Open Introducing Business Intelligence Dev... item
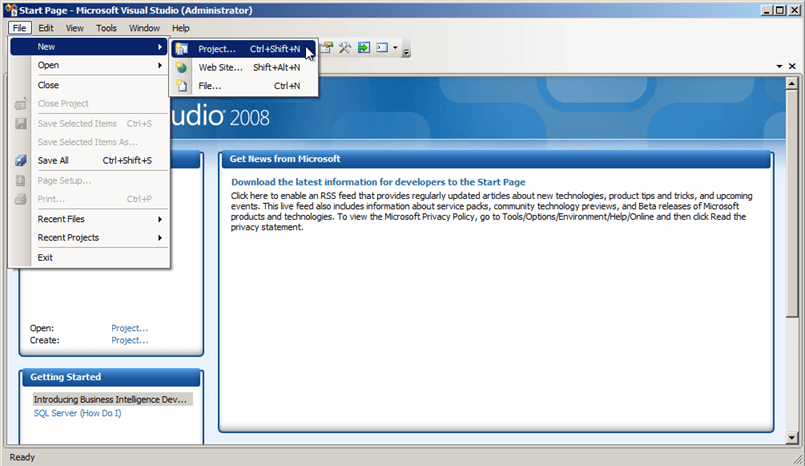 point(112,399)
